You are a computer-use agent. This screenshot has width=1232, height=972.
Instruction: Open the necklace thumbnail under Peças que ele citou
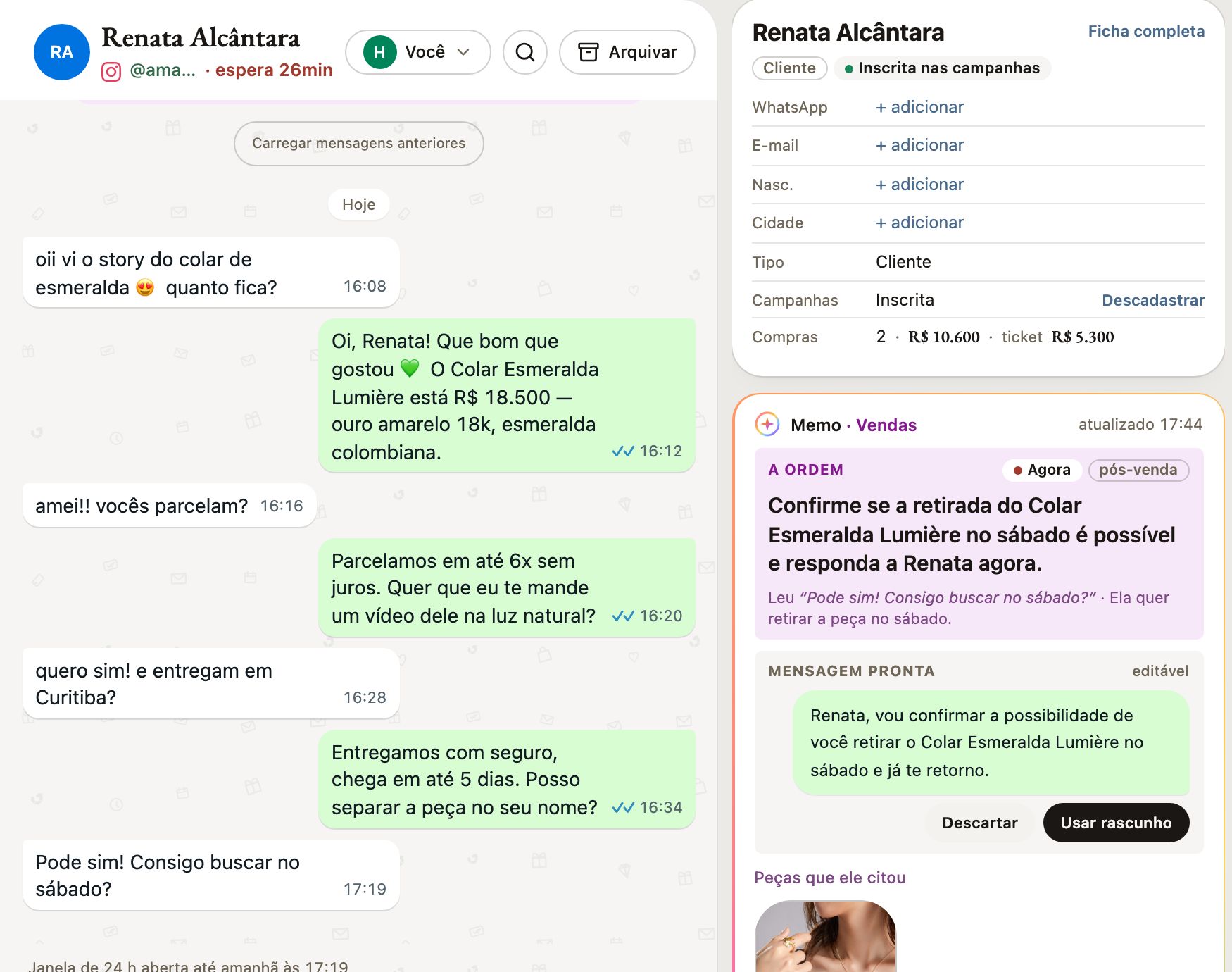826,936
